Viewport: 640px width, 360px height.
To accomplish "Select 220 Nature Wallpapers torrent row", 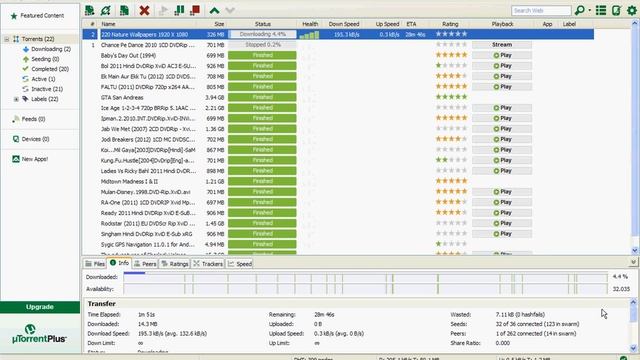I will (338, 34).
